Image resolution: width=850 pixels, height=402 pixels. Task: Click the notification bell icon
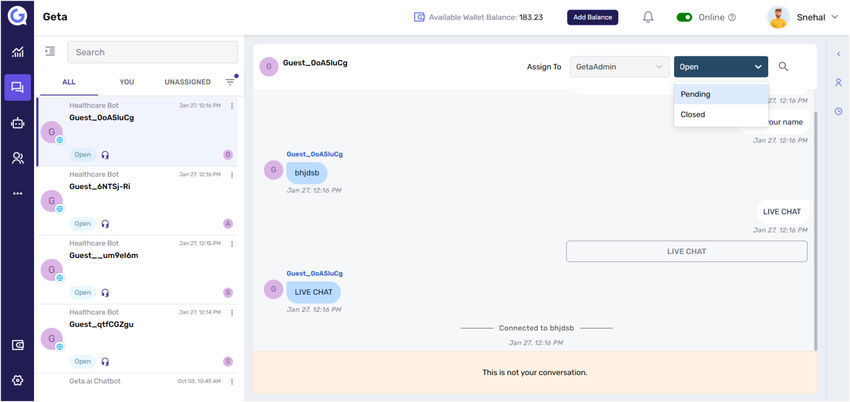[648, 17]
